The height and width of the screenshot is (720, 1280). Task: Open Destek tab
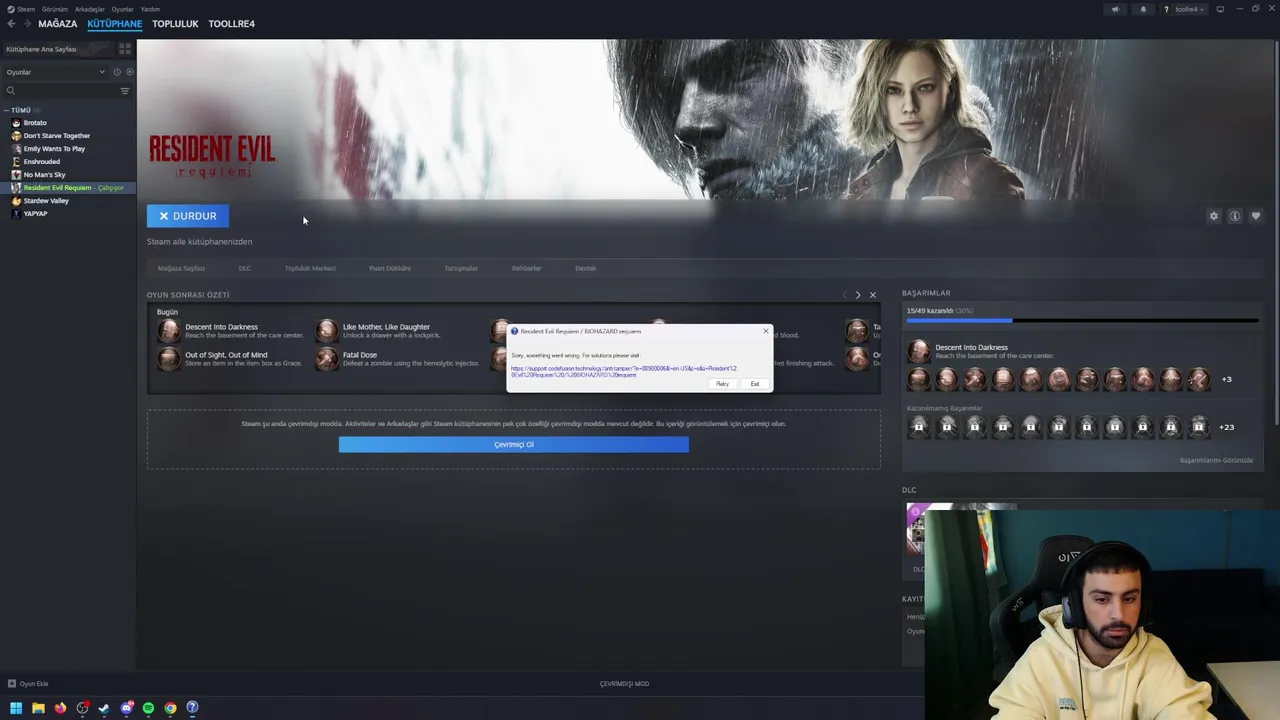[586, 268]
